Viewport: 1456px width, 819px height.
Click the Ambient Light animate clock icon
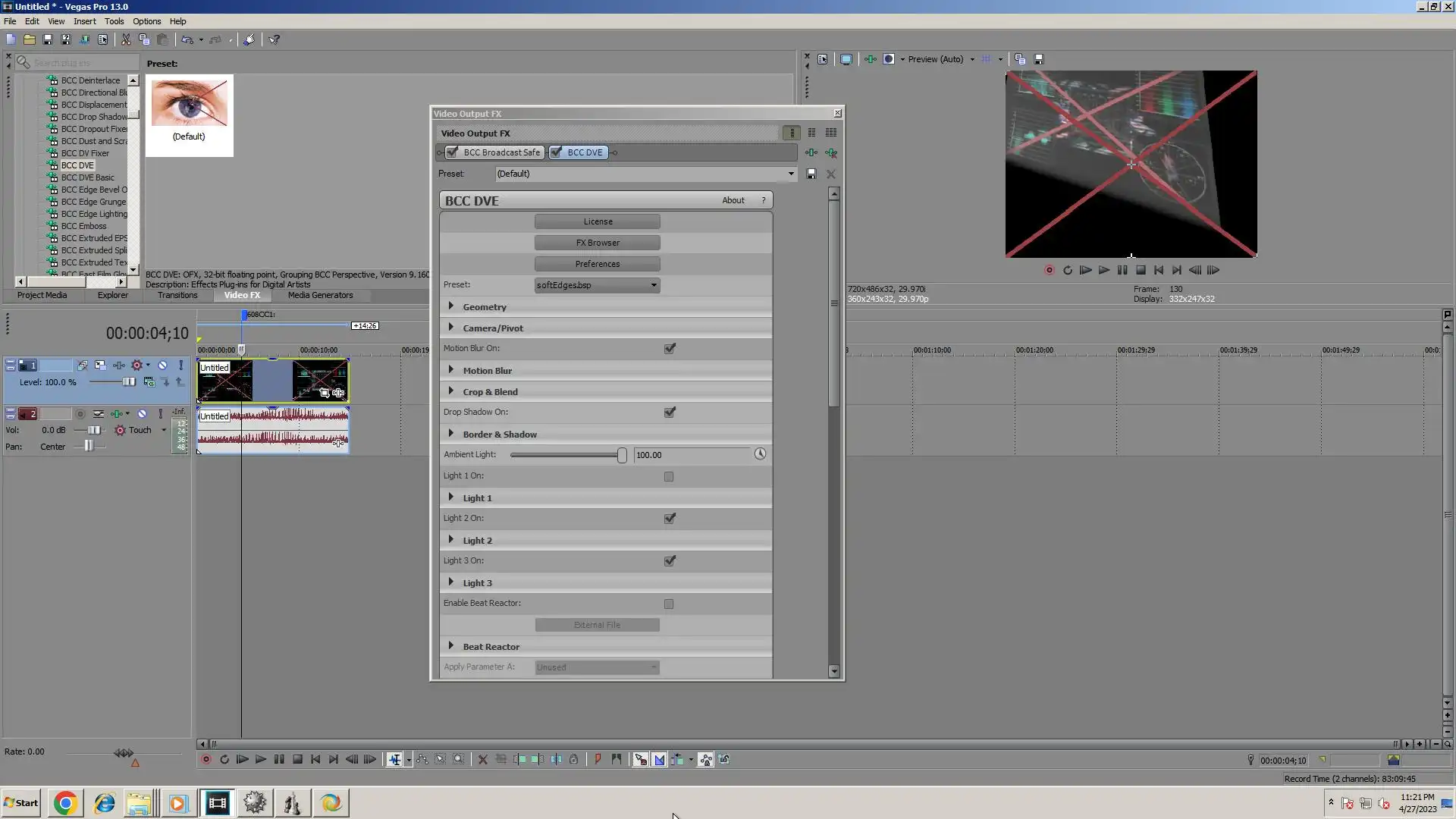click(x=760, y=454)
